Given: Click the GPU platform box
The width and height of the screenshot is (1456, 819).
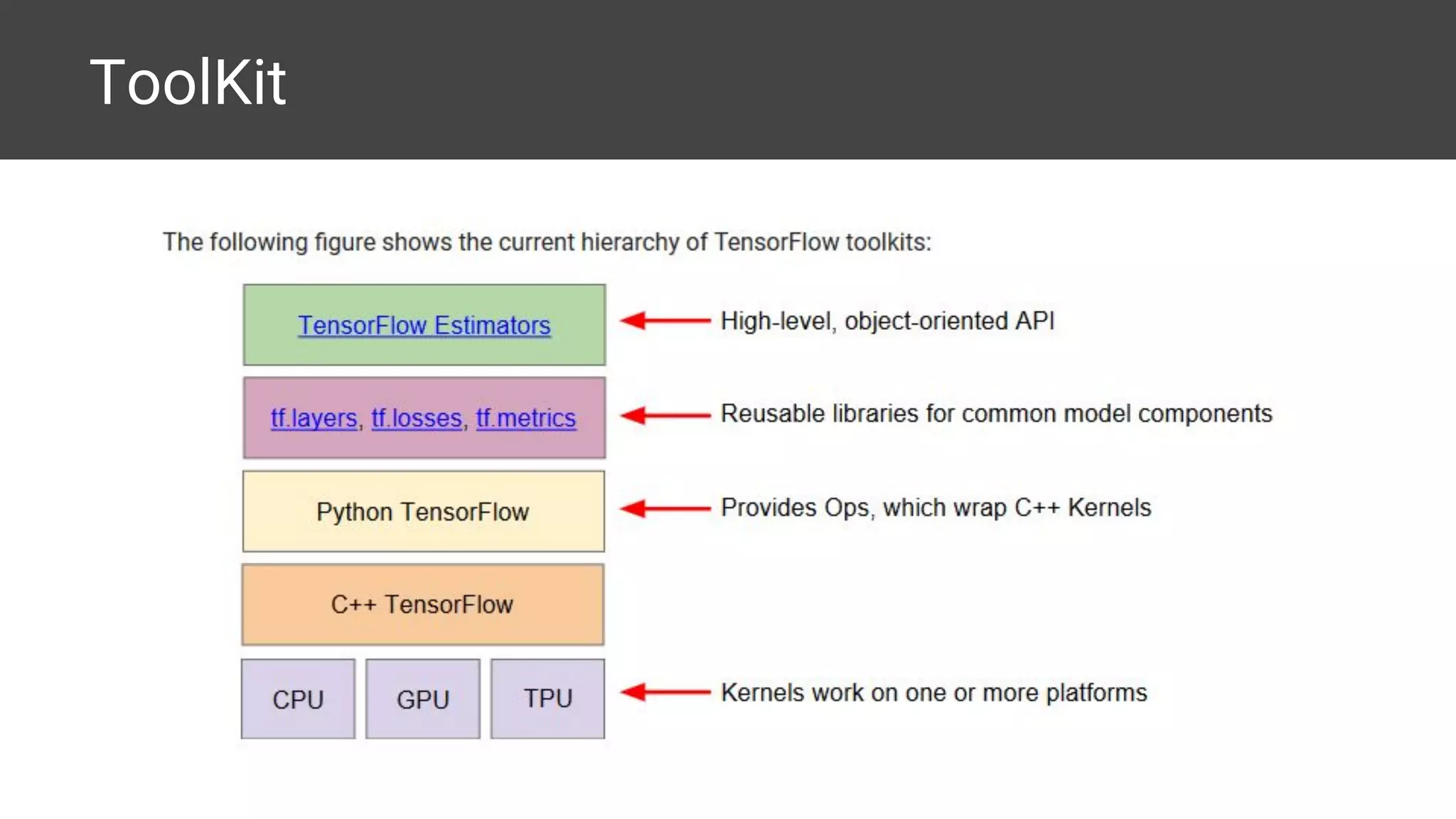Looking at the screenshot, I should [423, 700].
